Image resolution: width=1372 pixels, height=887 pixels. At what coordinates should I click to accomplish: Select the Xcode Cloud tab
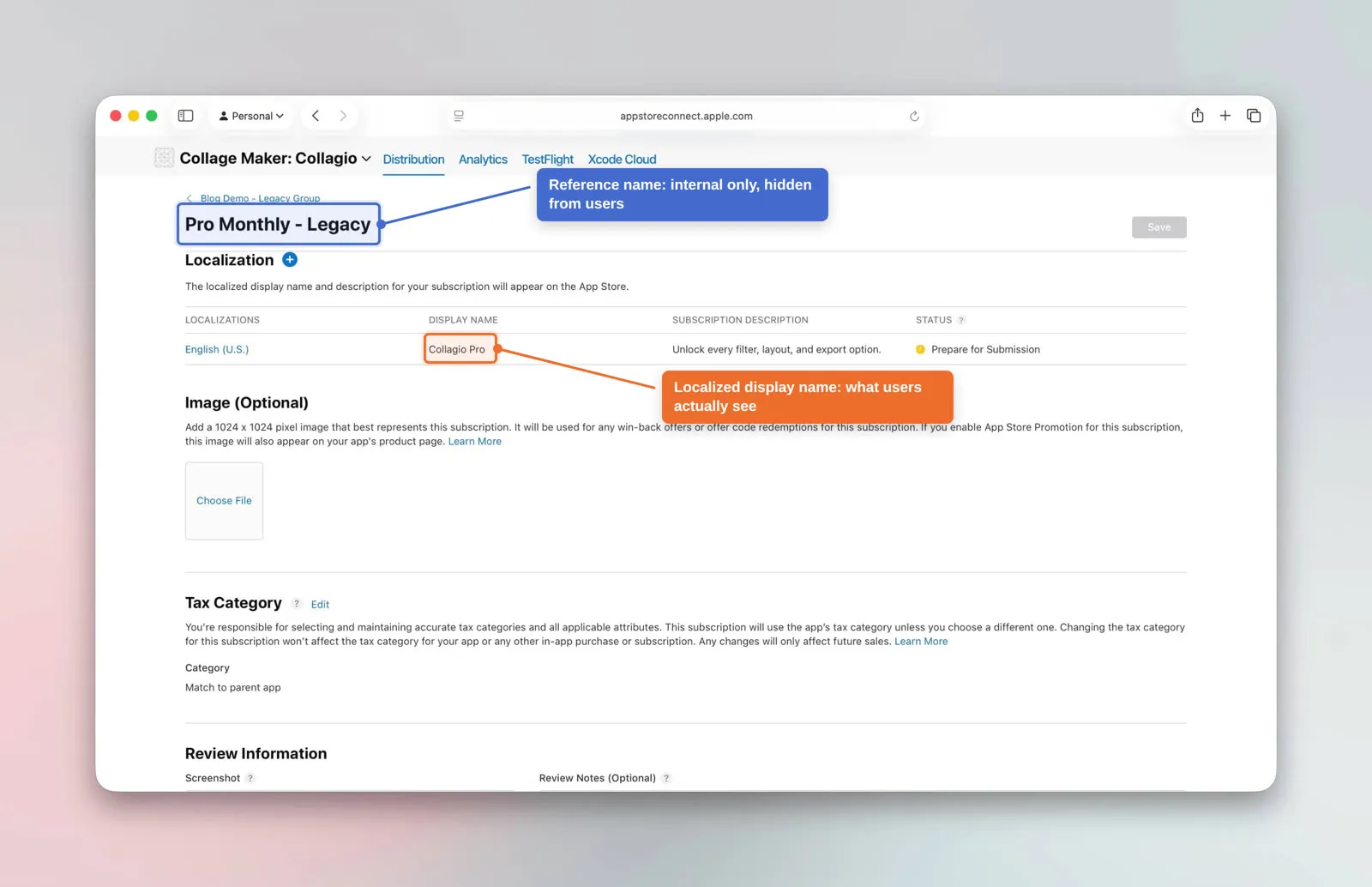(622, 160)
